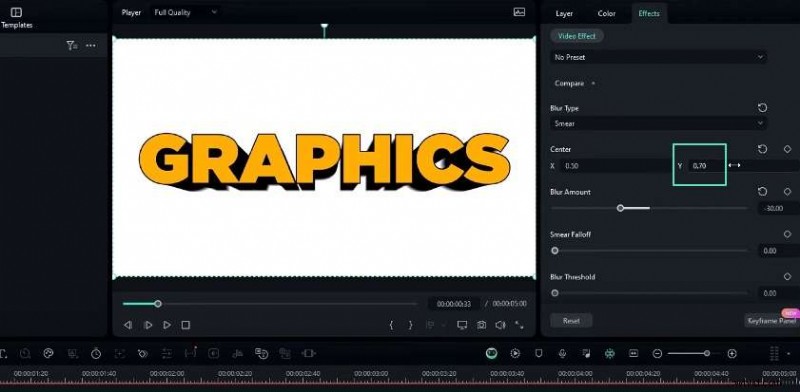This screenshot has height=392, width=800.
Task: Toggle the green auto-ripple icon
Action: [x=610, y=353]
